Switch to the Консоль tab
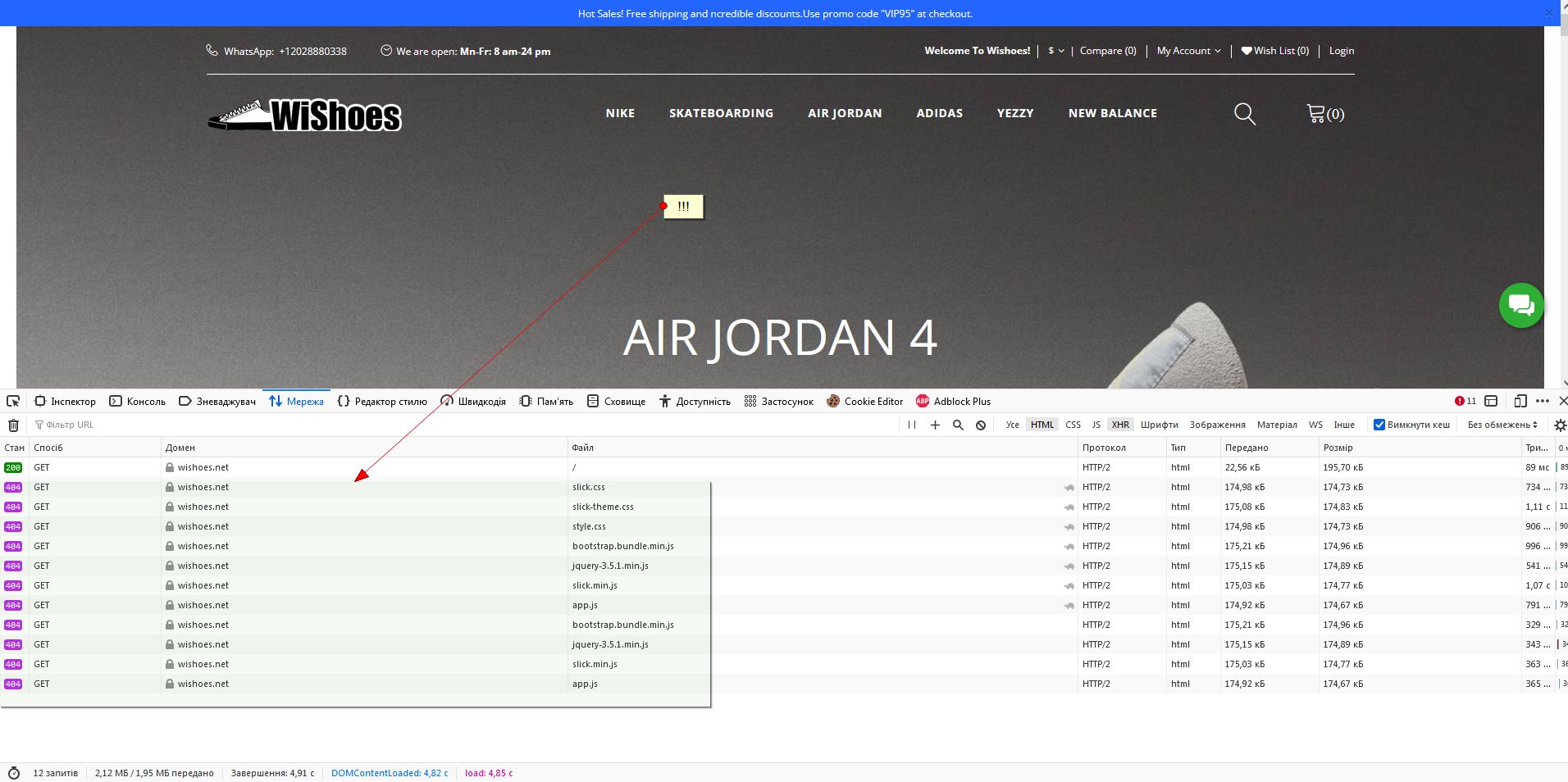This screenshot has height=782, width=1568. [x=137, y=401]
